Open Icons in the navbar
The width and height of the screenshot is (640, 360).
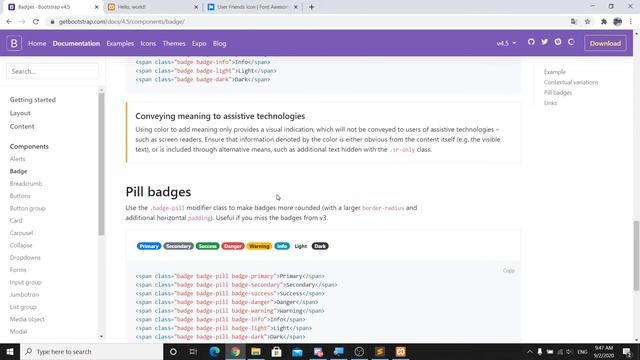(x=148, y=43)
